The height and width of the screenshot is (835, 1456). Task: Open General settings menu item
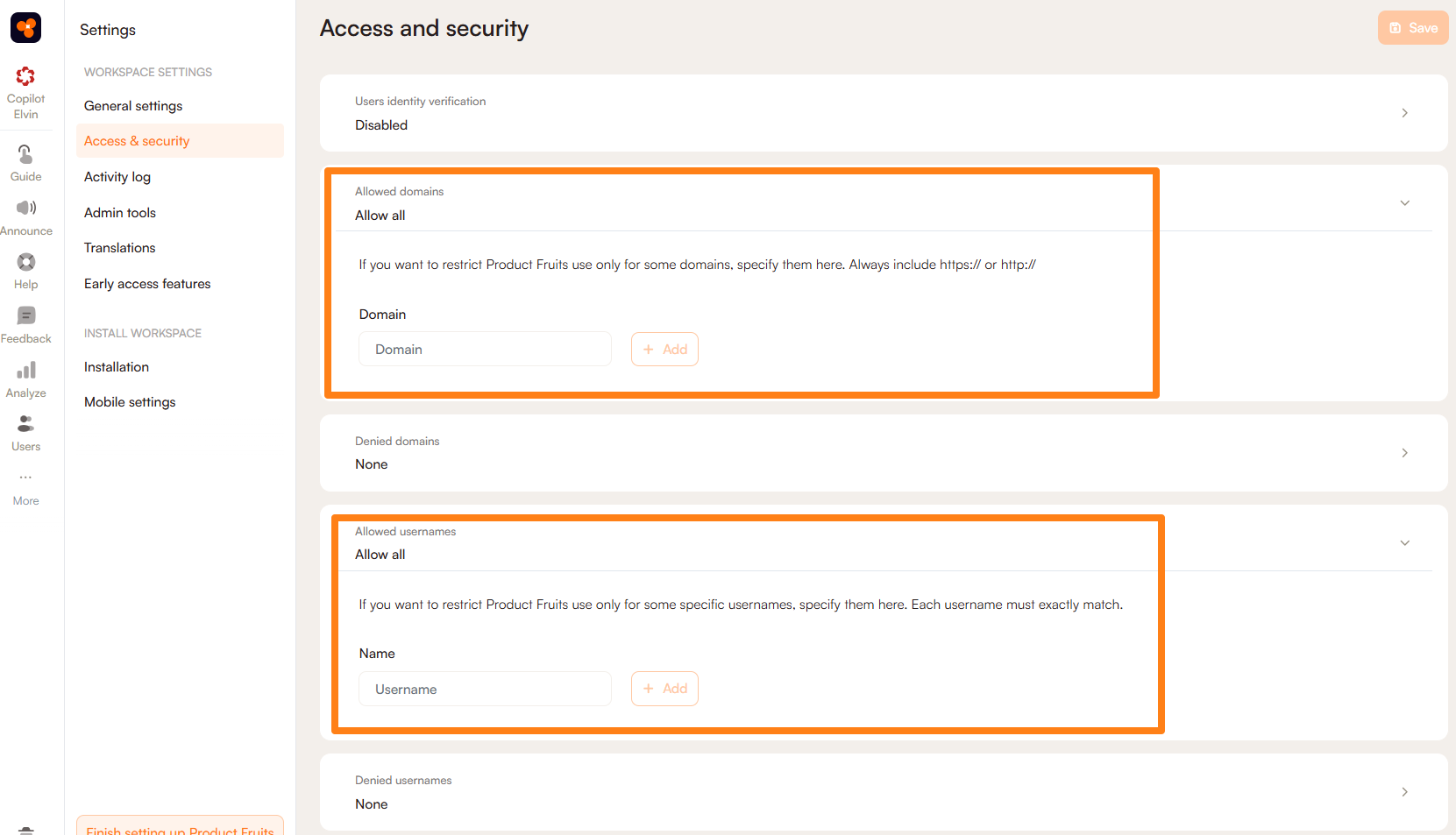[x=133, y=106]
